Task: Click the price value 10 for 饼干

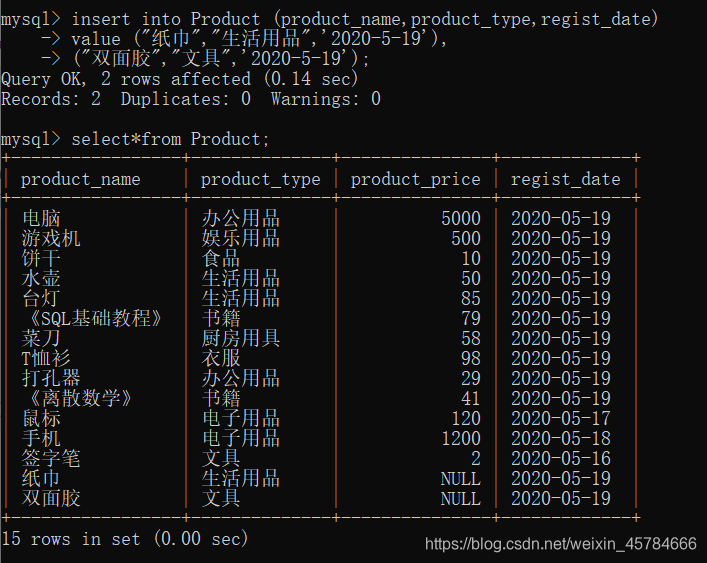Action: (471, 258)
